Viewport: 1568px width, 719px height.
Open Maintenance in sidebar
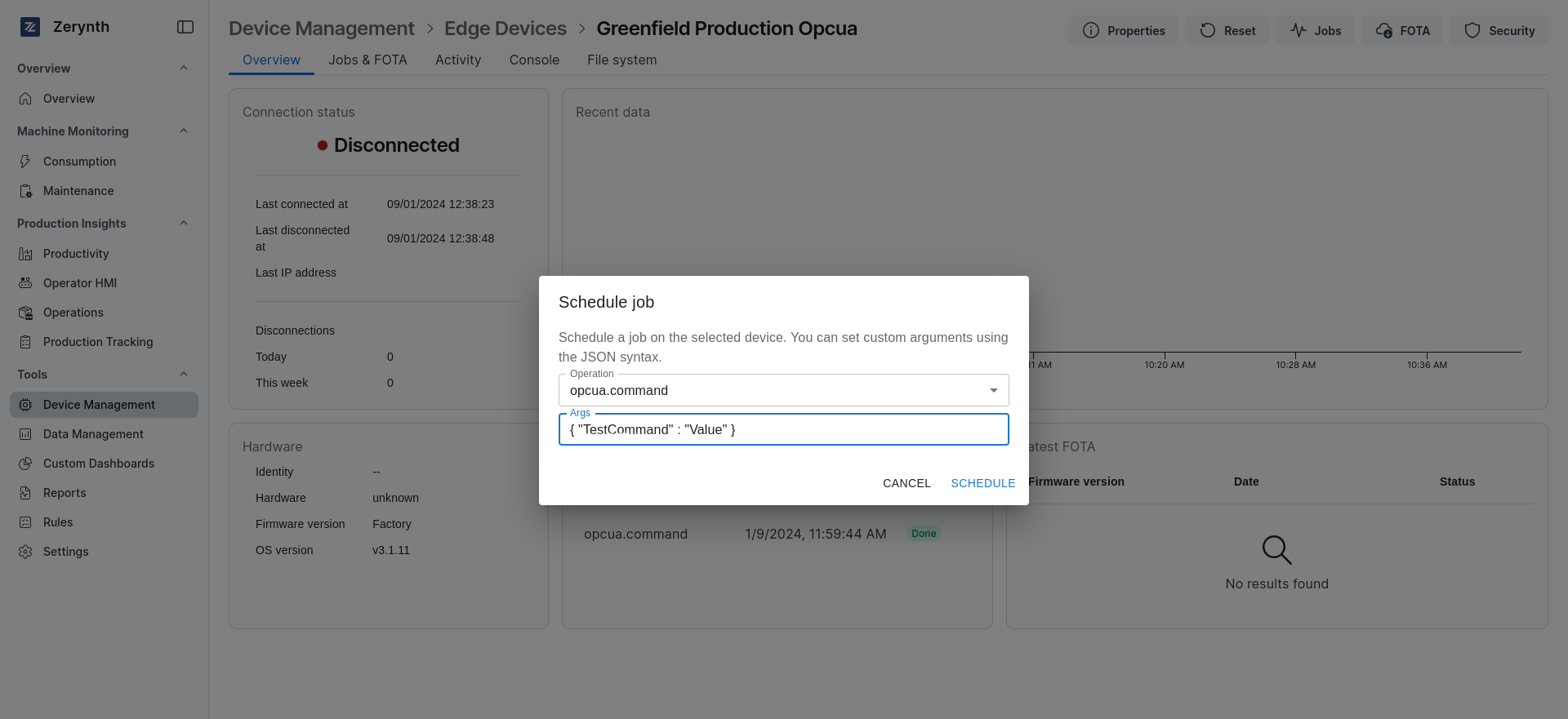coord(104,191)
